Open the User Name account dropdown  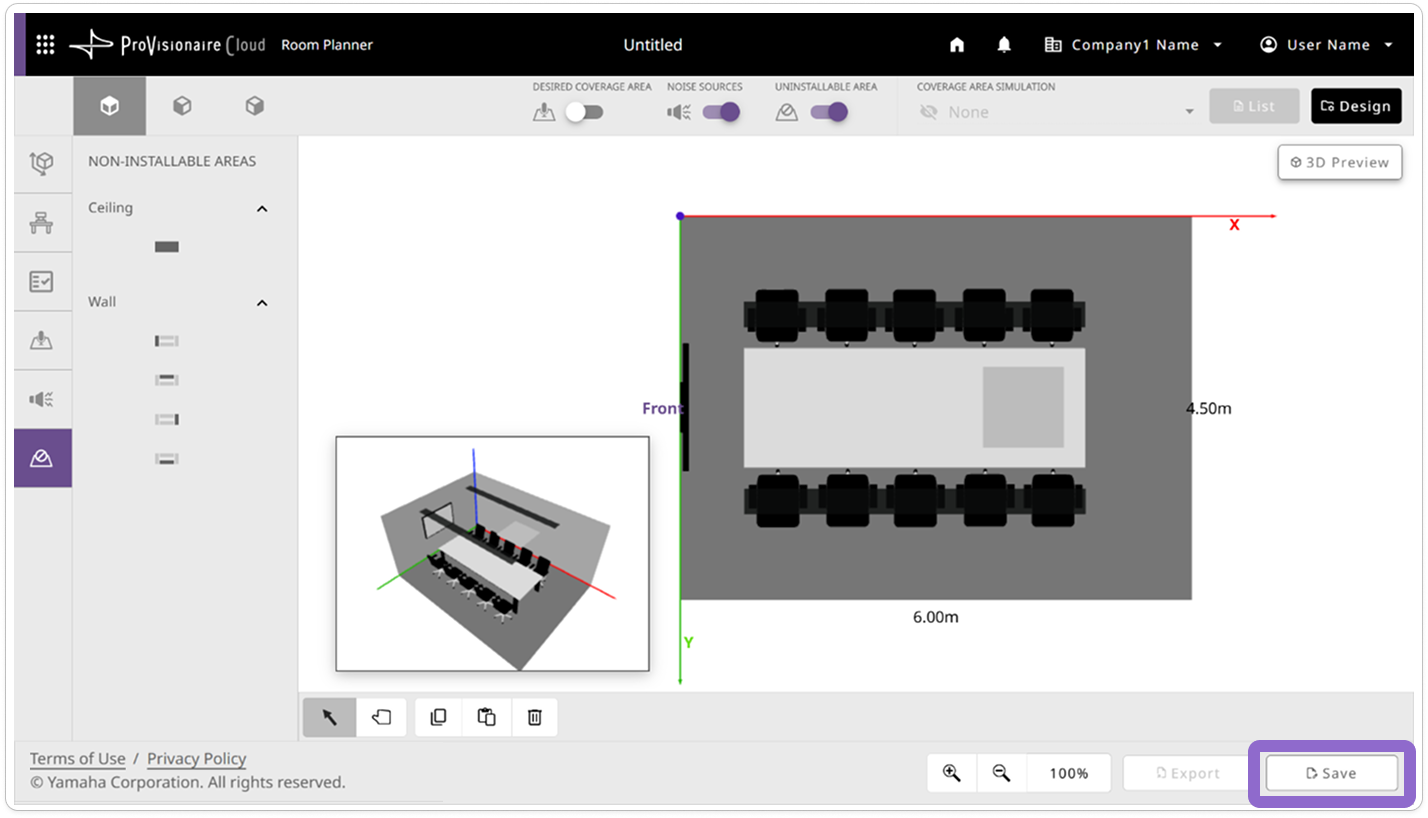pyautogui.click(x=1327, y=45)
